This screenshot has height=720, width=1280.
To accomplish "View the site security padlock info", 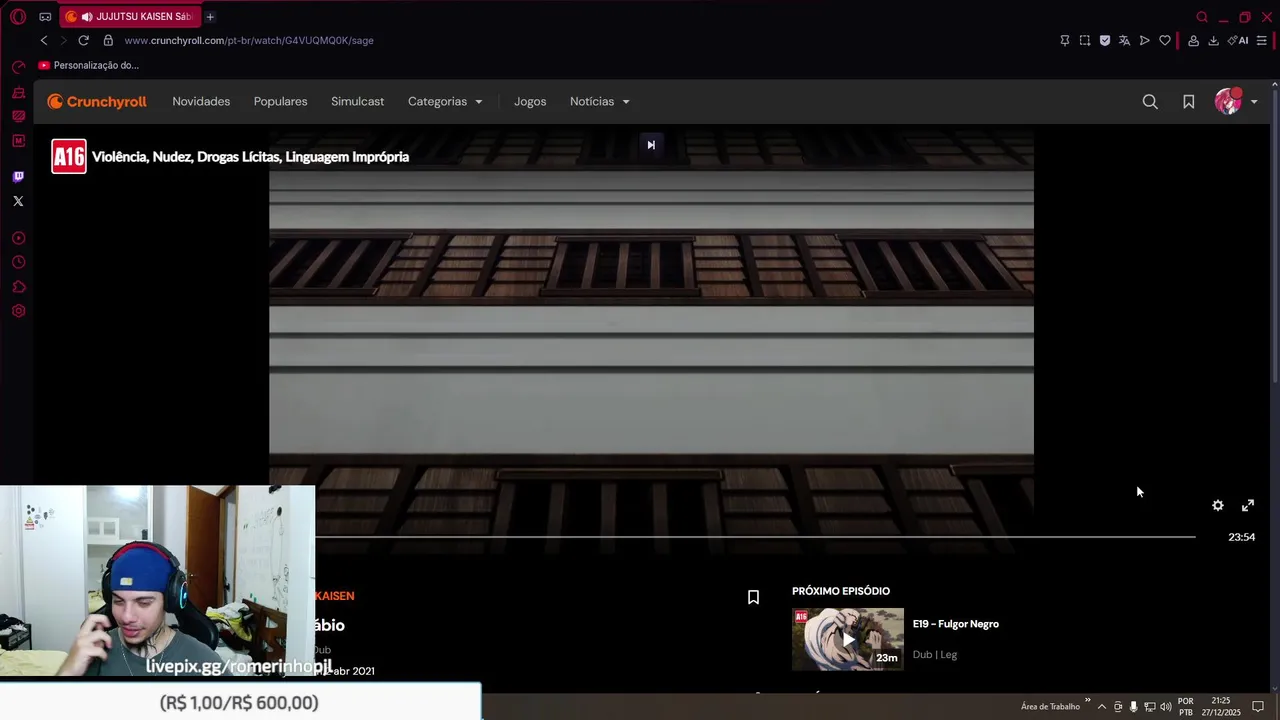I will point(107,40).
